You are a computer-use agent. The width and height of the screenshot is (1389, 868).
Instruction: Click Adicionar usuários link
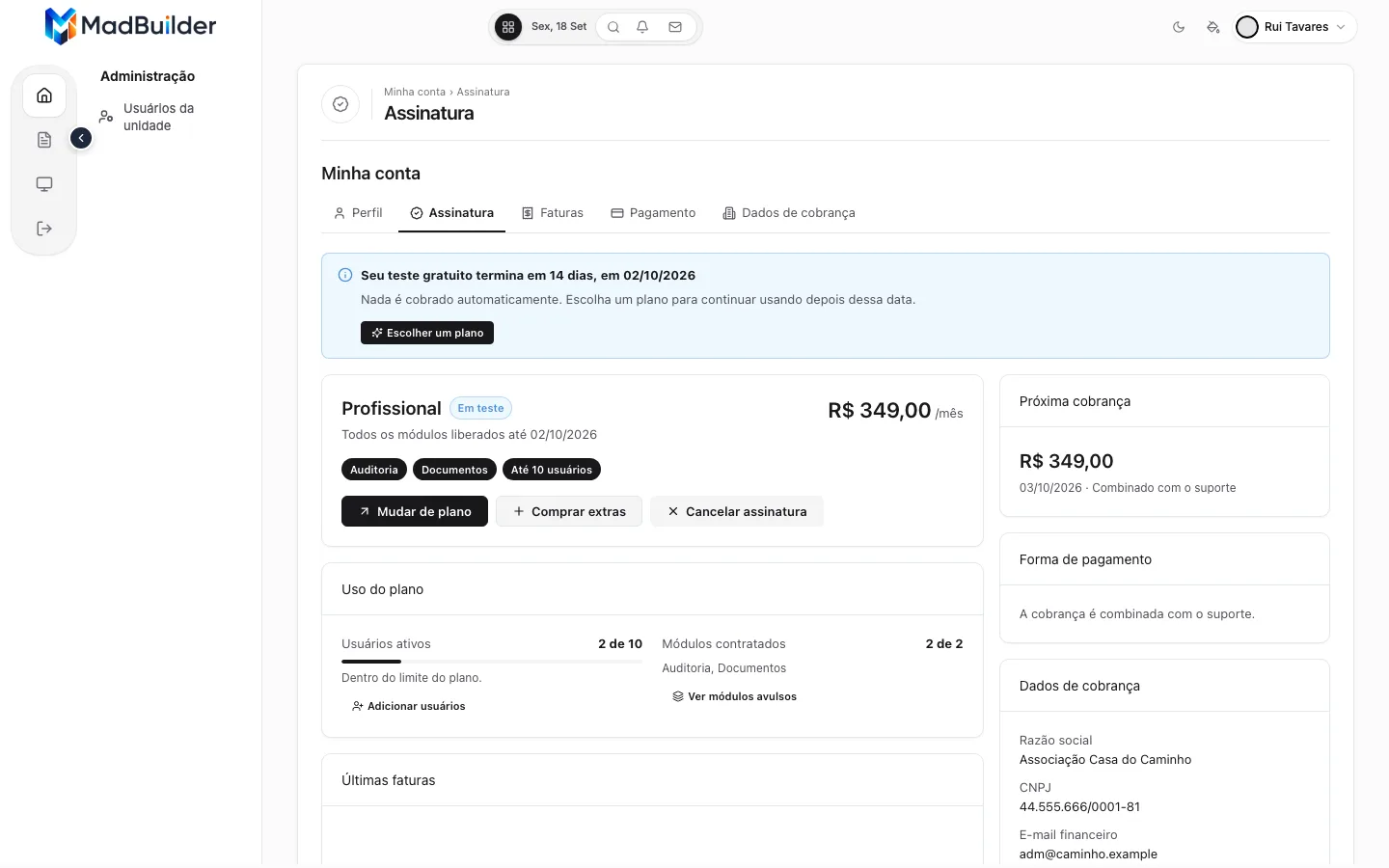pos(408,706)
